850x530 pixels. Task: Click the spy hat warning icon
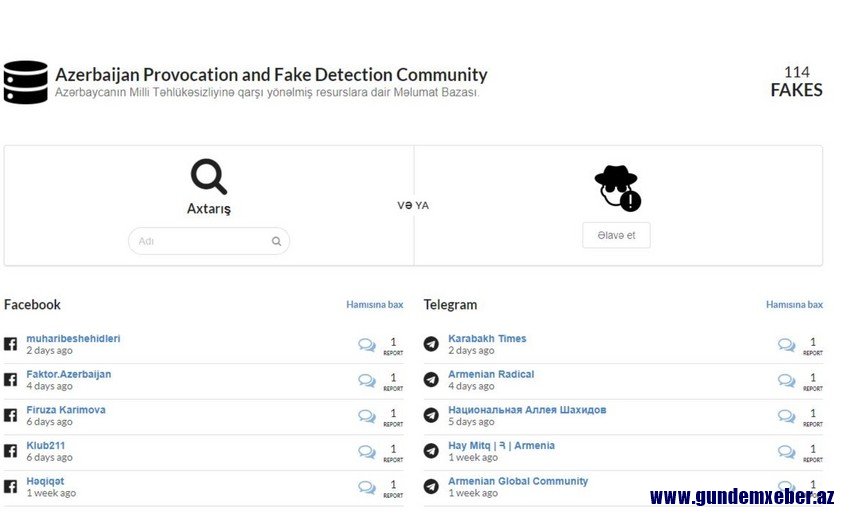click(x=617, y=188)
